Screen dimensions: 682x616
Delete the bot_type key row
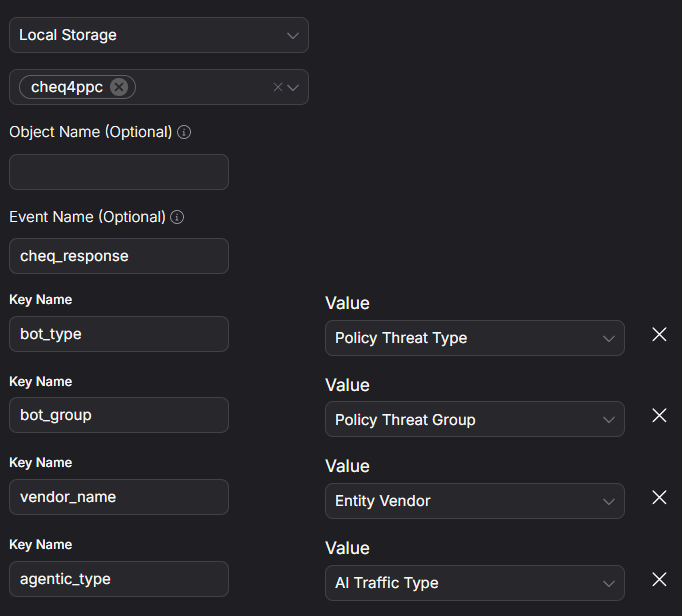pyautogui.click(x=659, y=334)
